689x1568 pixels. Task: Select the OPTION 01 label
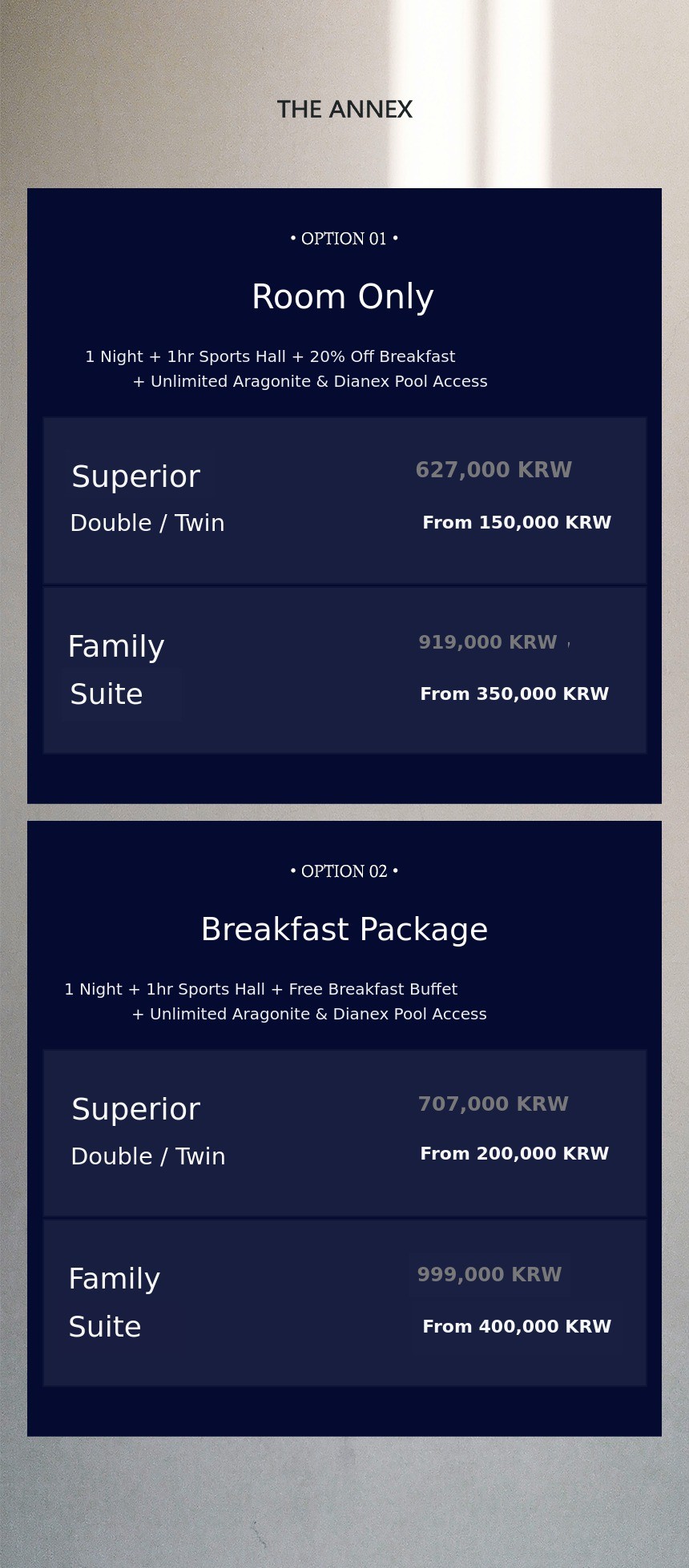pos(344,239)
